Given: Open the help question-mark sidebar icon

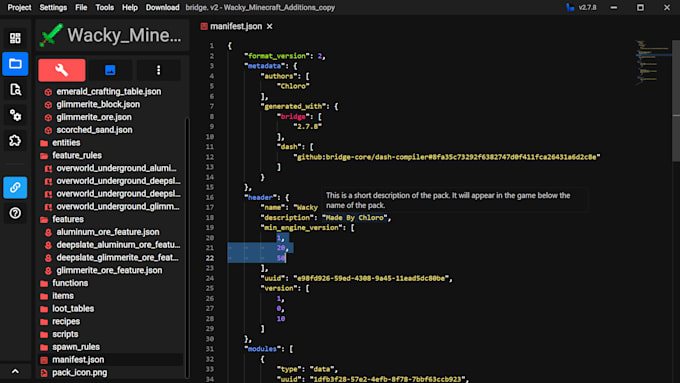Looking at the screenshot, I should (x=15, y=213).
